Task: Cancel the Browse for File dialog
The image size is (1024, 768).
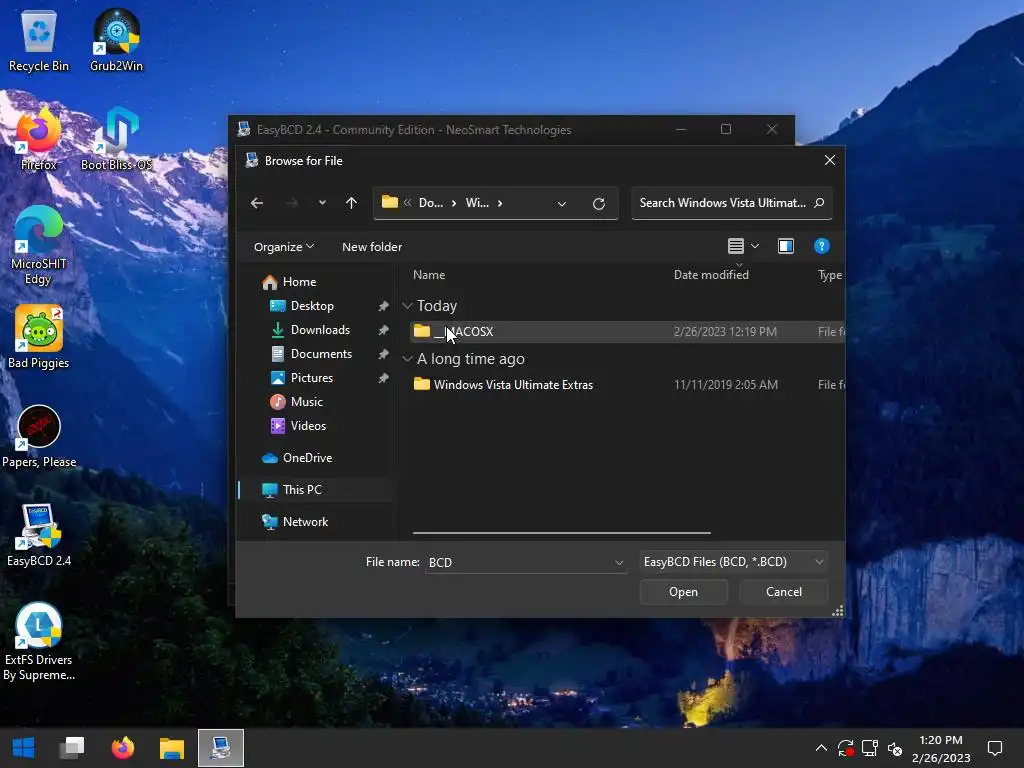Action: tap(784, 592)
